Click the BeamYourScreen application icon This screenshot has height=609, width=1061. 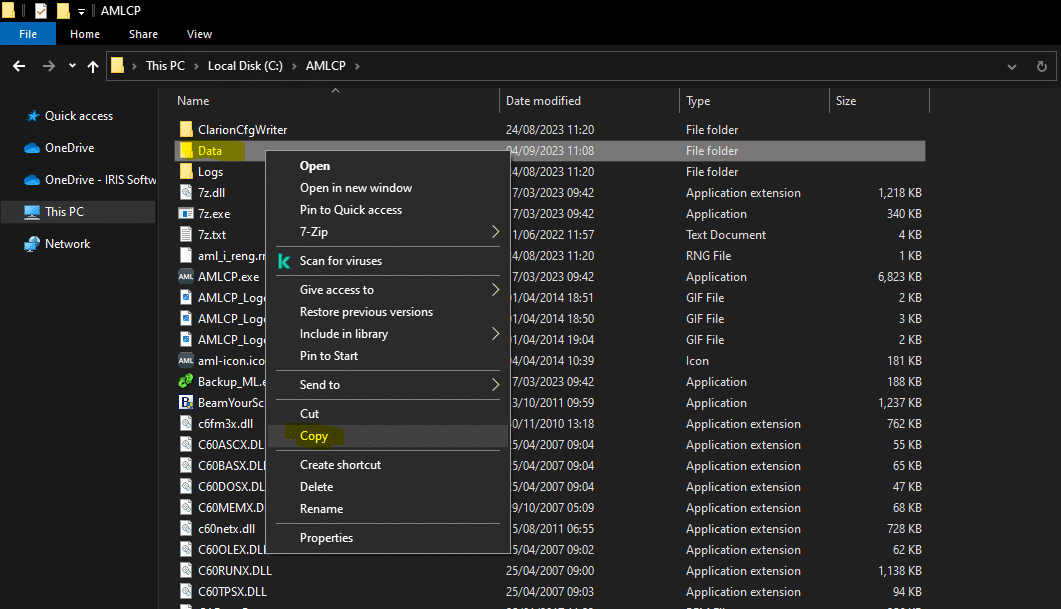[x=186, y=402]
